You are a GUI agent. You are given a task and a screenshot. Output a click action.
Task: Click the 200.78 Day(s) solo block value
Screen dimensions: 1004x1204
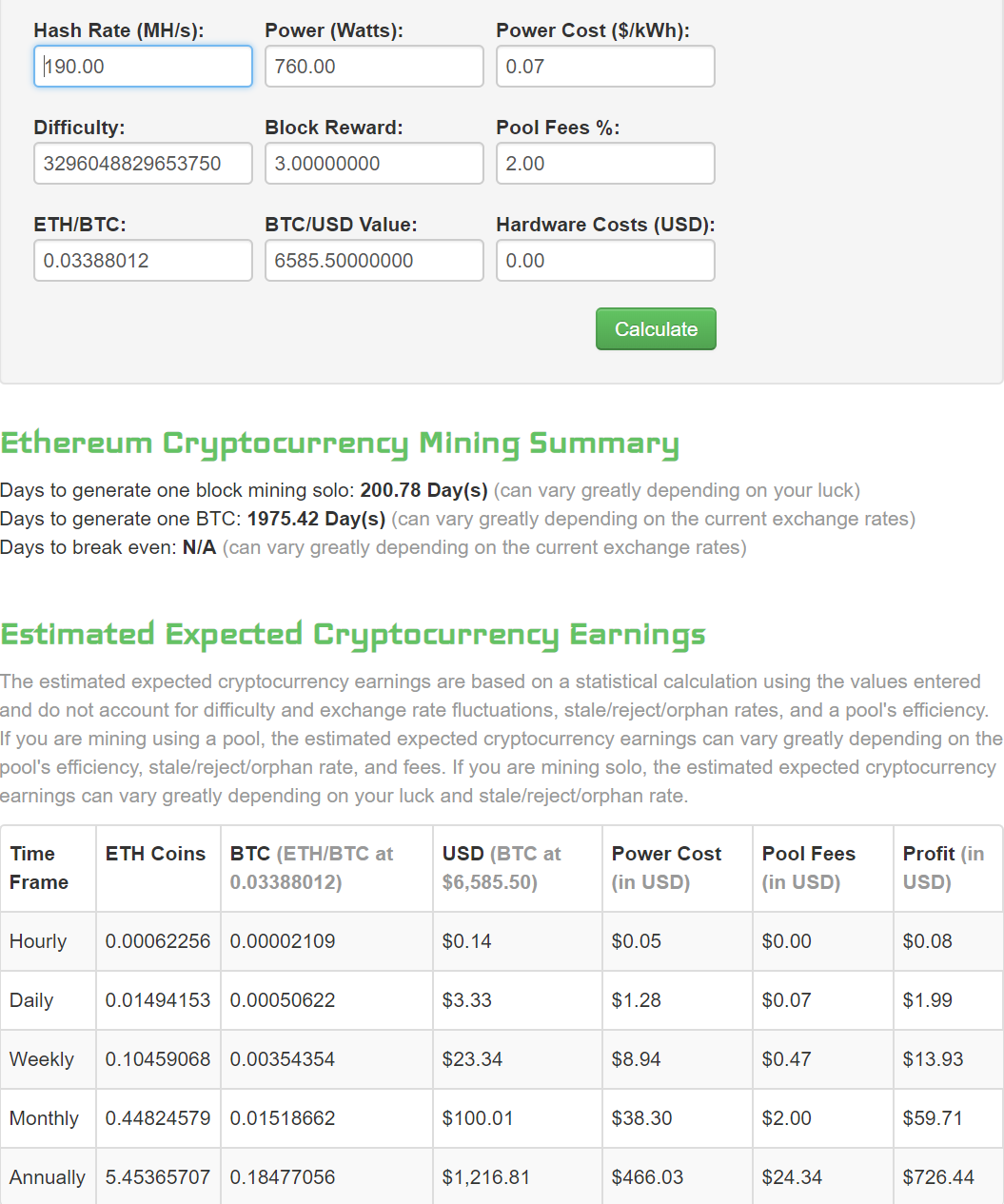click(x=423, y=490)
